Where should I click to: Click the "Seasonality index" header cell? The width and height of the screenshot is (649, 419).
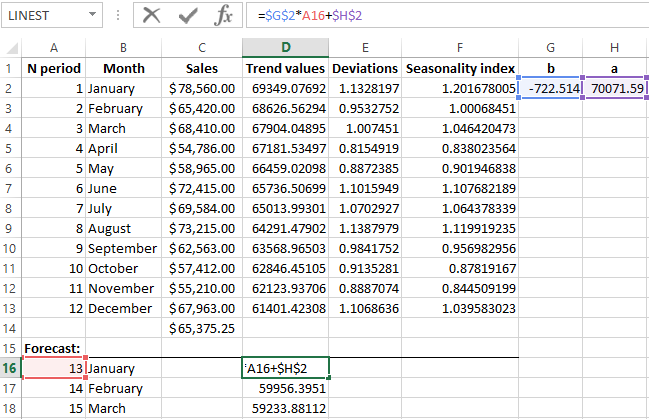[460, 68]
